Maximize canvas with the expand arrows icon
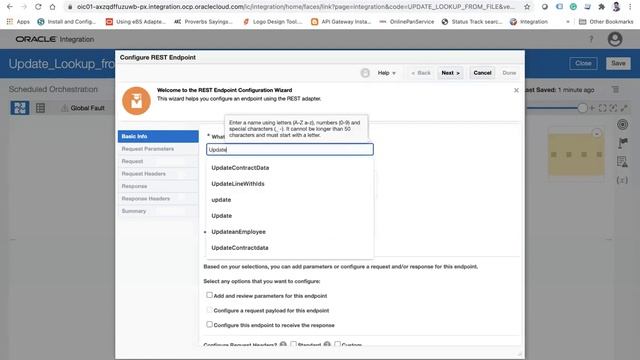Screen dimensions: 640x360 coord(624,108)
